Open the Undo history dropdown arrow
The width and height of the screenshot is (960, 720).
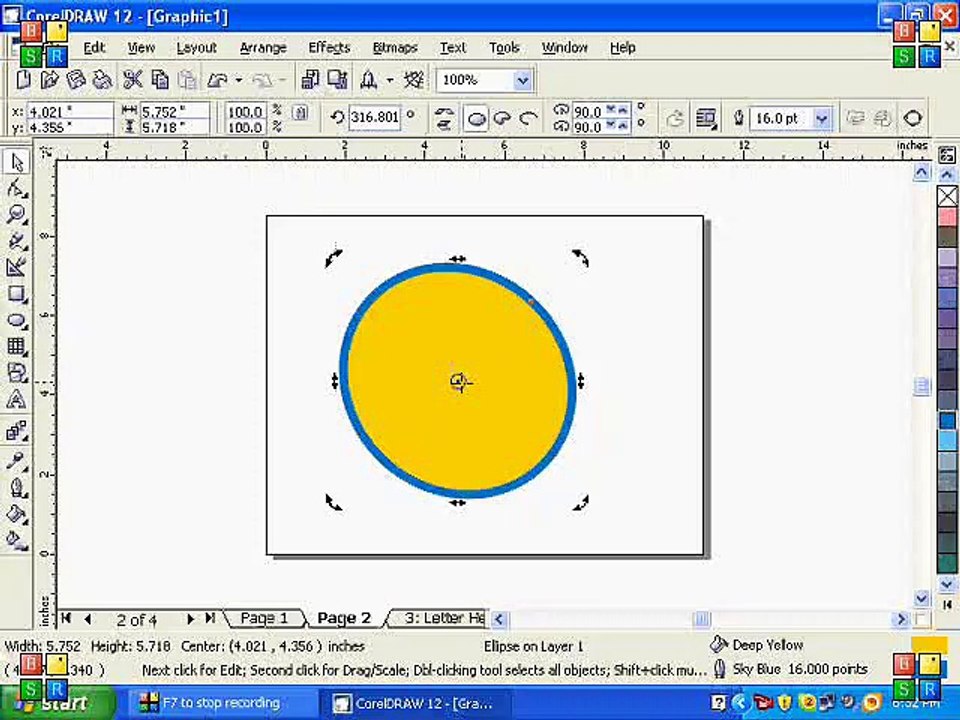click(x=239, y=80)
